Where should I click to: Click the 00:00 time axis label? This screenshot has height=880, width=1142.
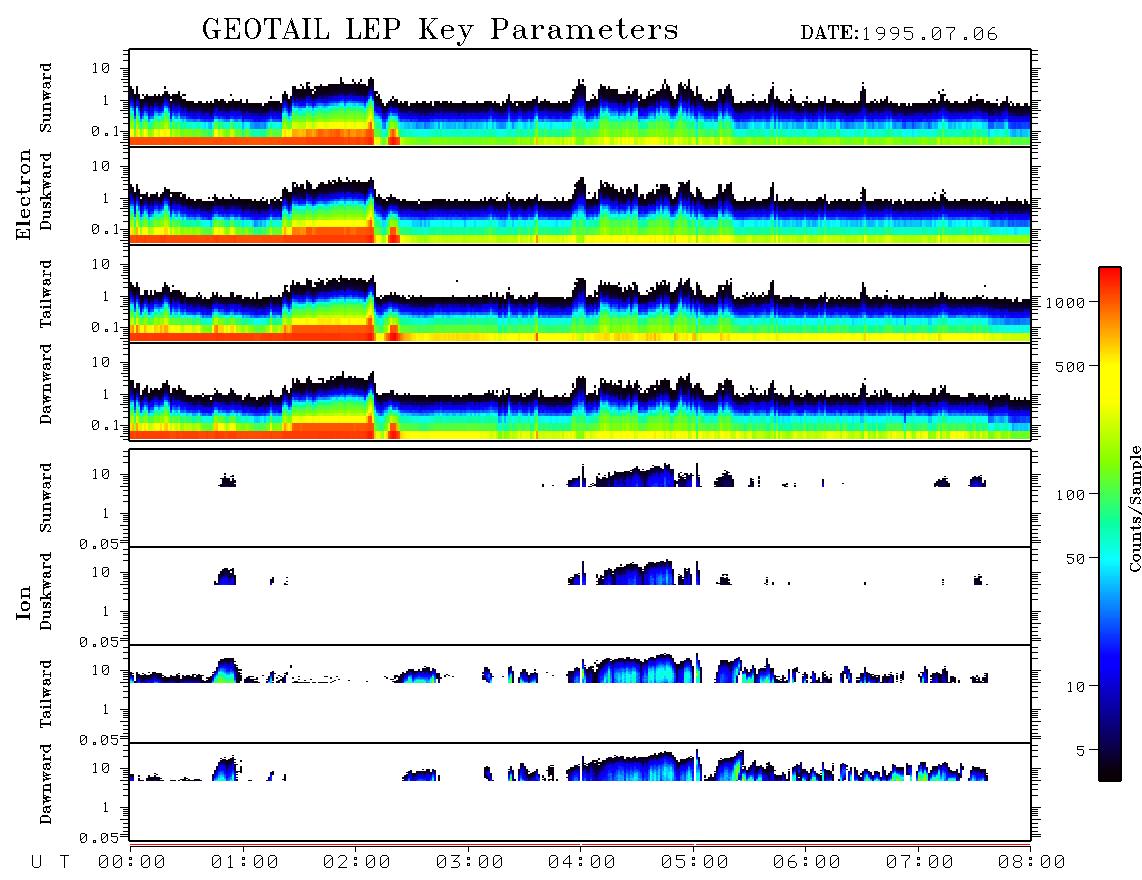point(132,862)
